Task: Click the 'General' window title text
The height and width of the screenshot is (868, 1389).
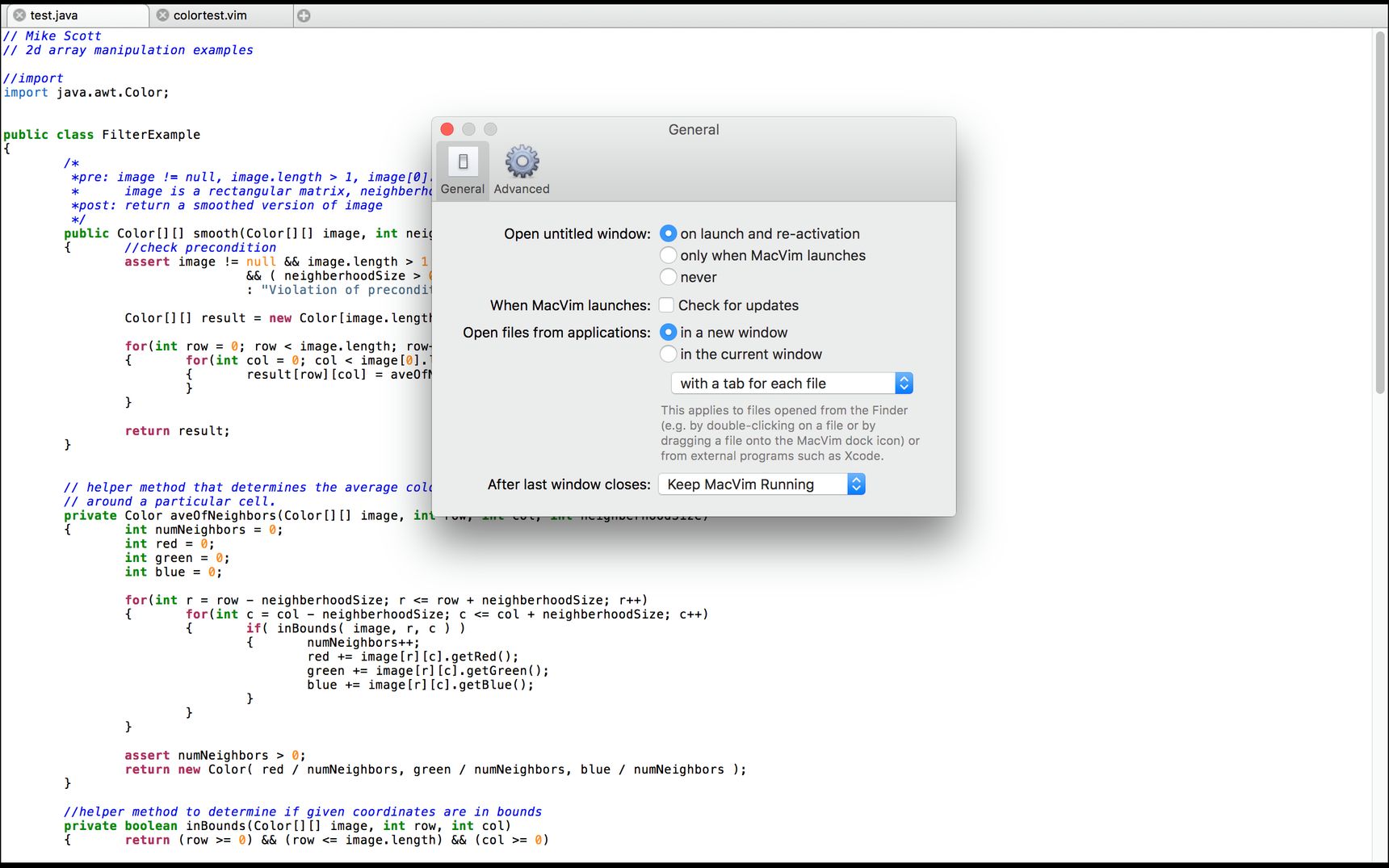Action: tap(694, 129)
